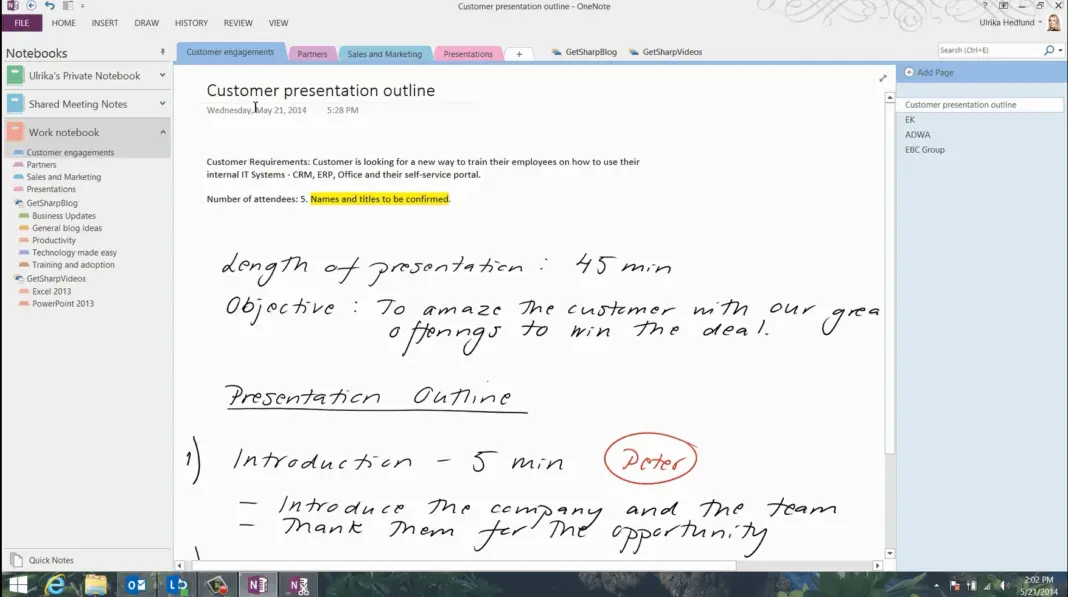This screenshot has width=1068, height=597.
Task: Open Quick Notes at the sidebar bottom
Action: click(x=50, y=560)
